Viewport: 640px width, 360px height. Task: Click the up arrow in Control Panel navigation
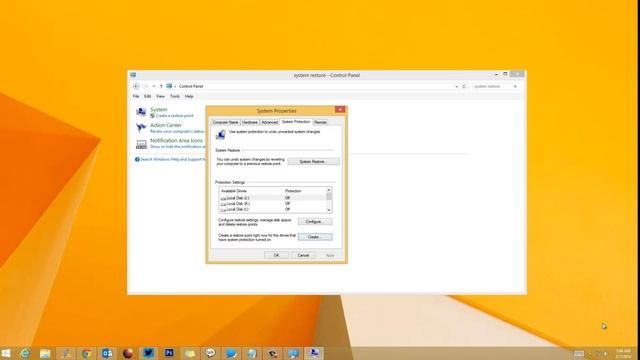(x=161, y=86)
